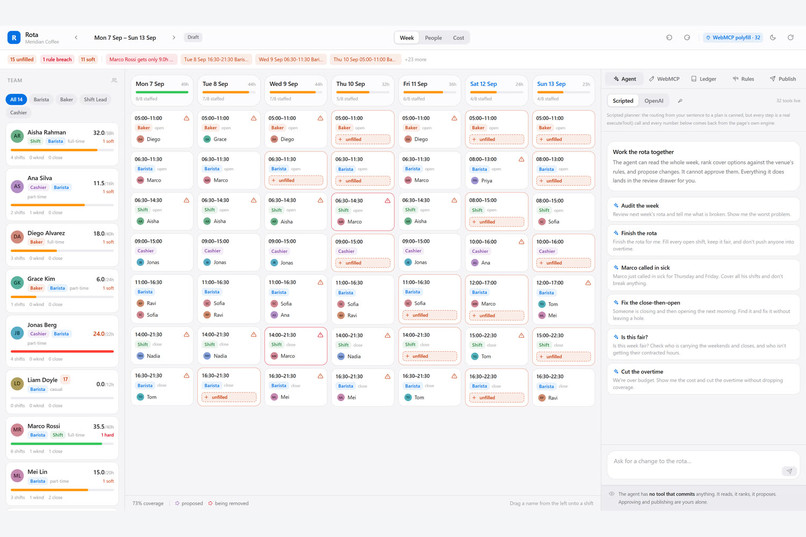This screenshot has height=537, width=806.
Task: Expand the +23 more issues
Action: [x=415, y=60]
